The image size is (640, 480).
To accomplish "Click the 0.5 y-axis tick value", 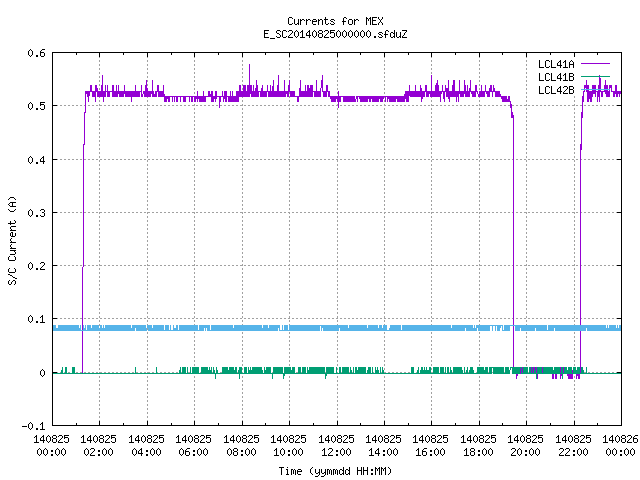I will (x=36, y=106).
